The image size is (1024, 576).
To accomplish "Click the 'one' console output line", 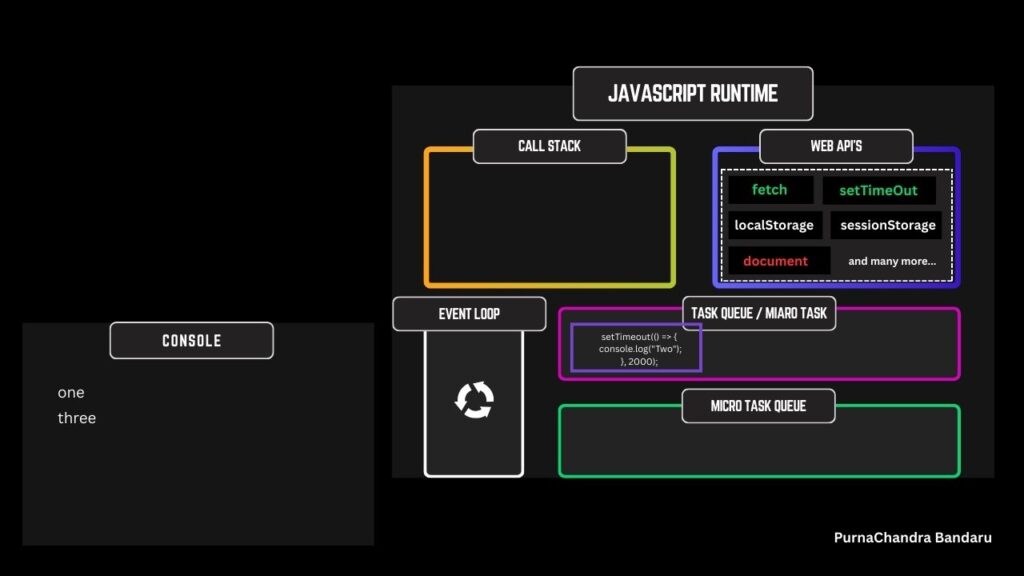I will pyautogui.click(x=71, y=393).
